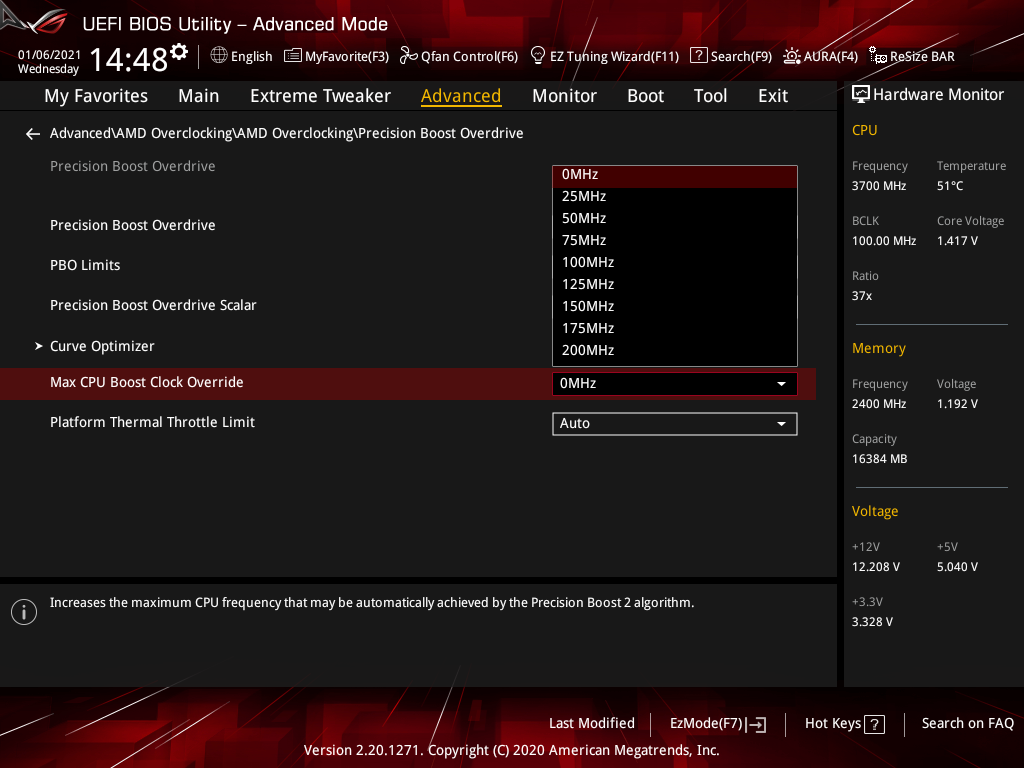Pick 125MHz boost override option
Screen dimensions: 1024x768
pos(675,285)
